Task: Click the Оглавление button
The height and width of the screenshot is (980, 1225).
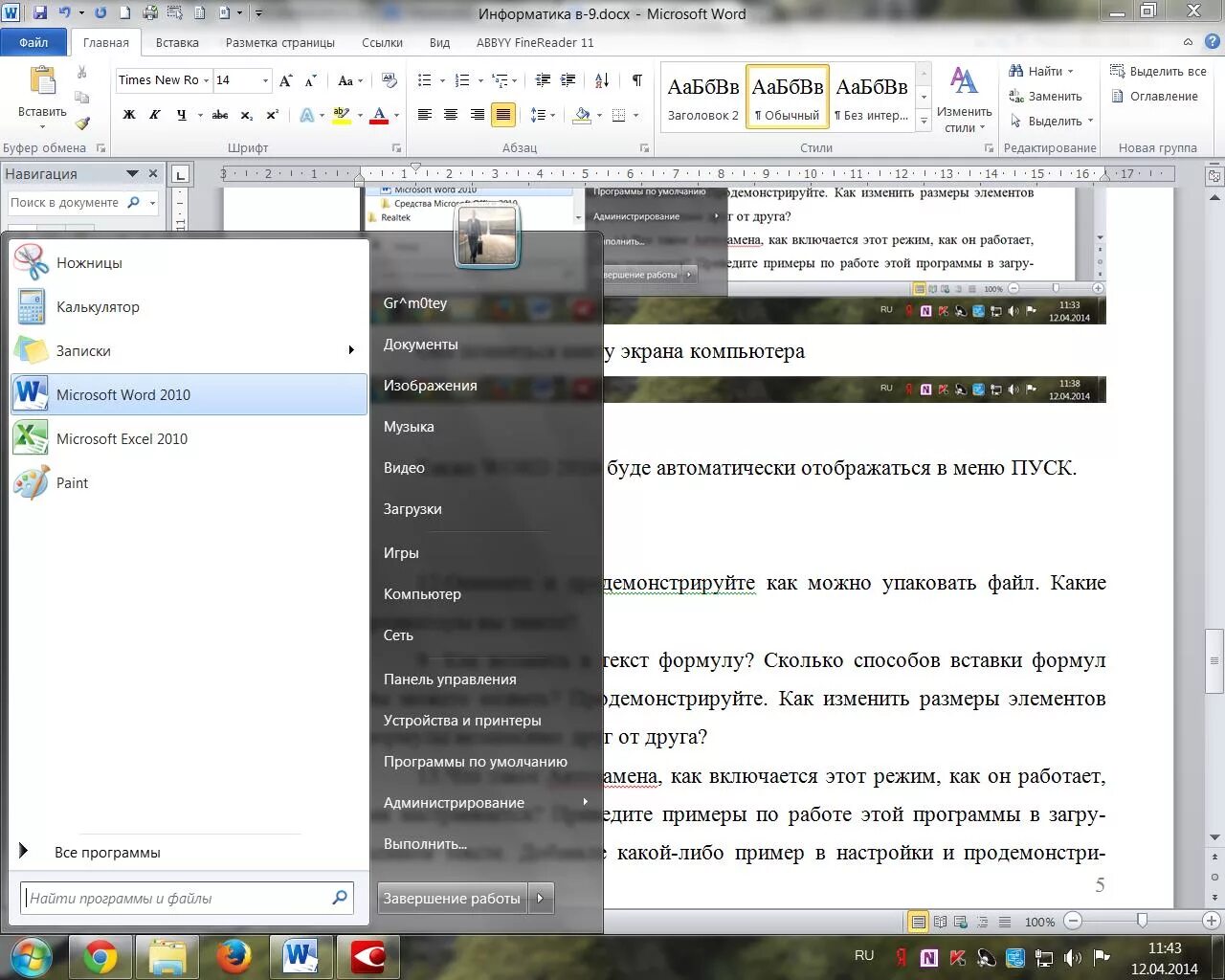Action: click(x=1154, y=96)
